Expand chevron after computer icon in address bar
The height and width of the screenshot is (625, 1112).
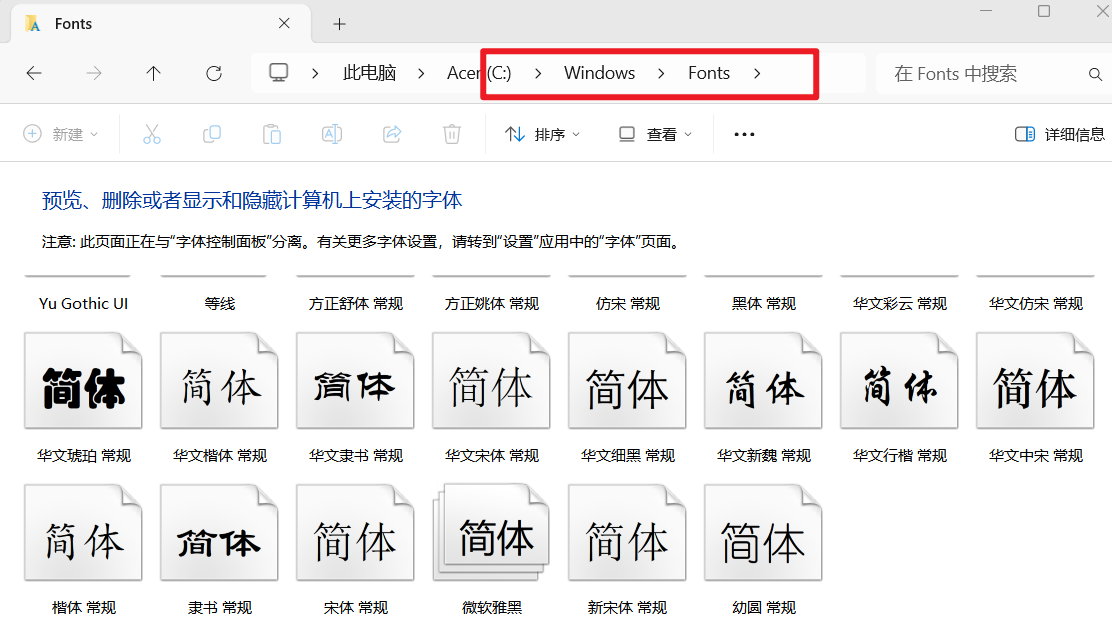[315, 73]
